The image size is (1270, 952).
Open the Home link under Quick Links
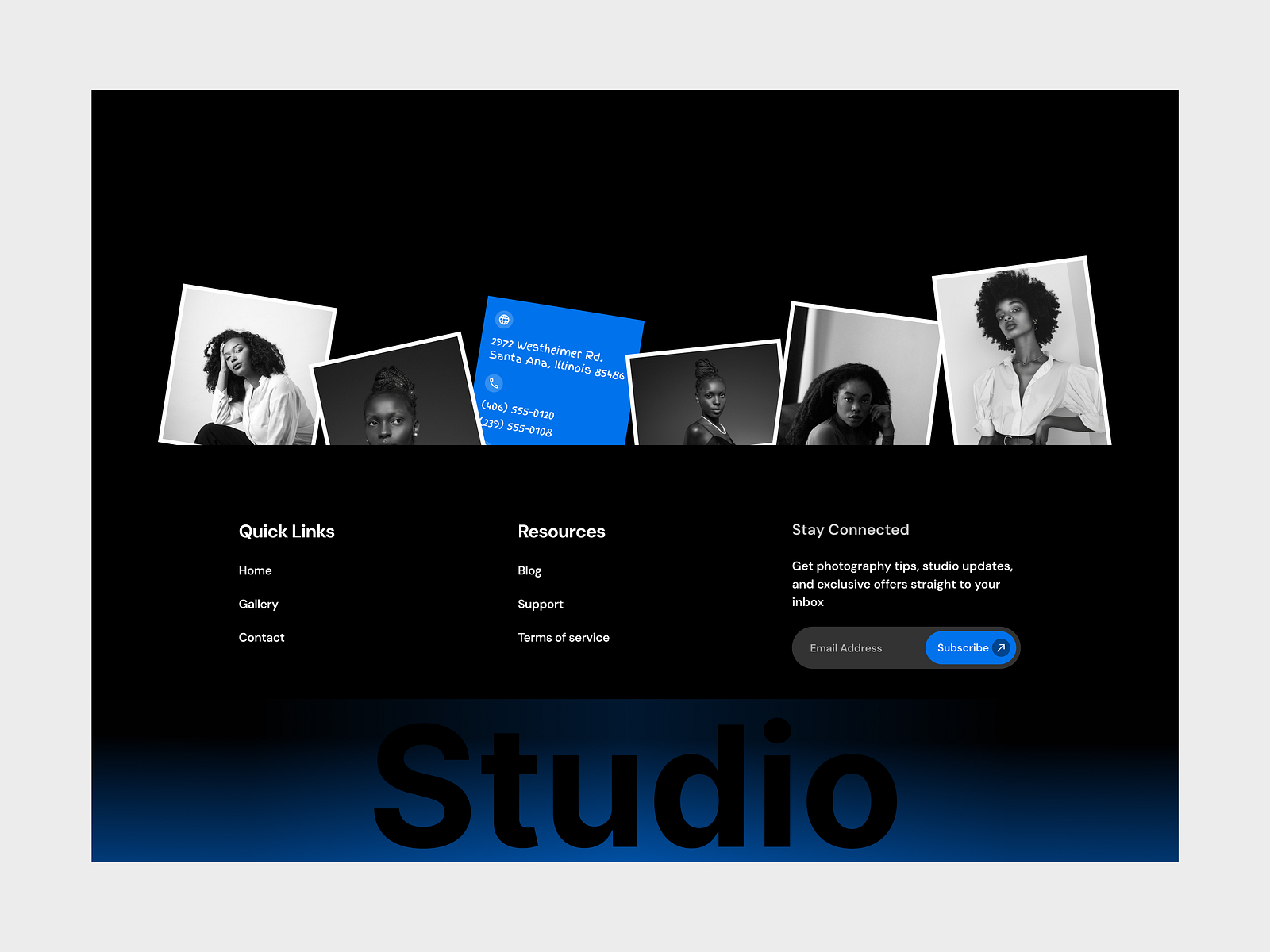(x=255, y=570)
